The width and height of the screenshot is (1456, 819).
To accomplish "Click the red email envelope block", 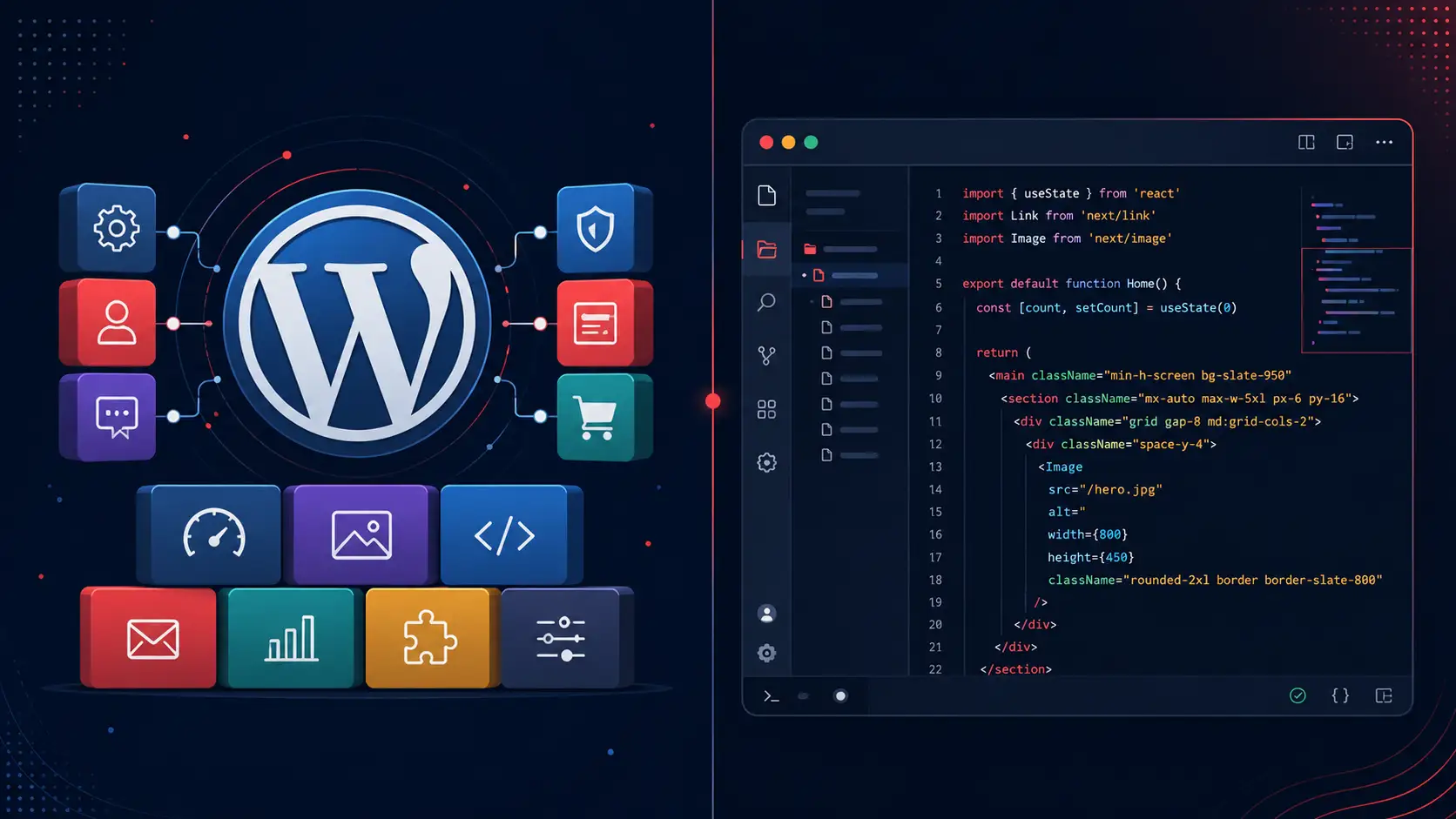I will point(148,638).
